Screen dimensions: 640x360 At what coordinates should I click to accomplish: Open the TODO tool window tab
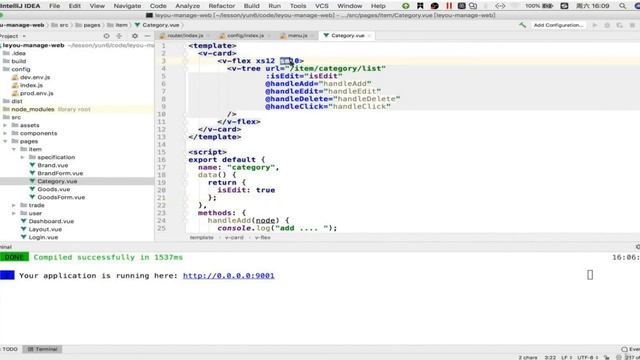10,349
